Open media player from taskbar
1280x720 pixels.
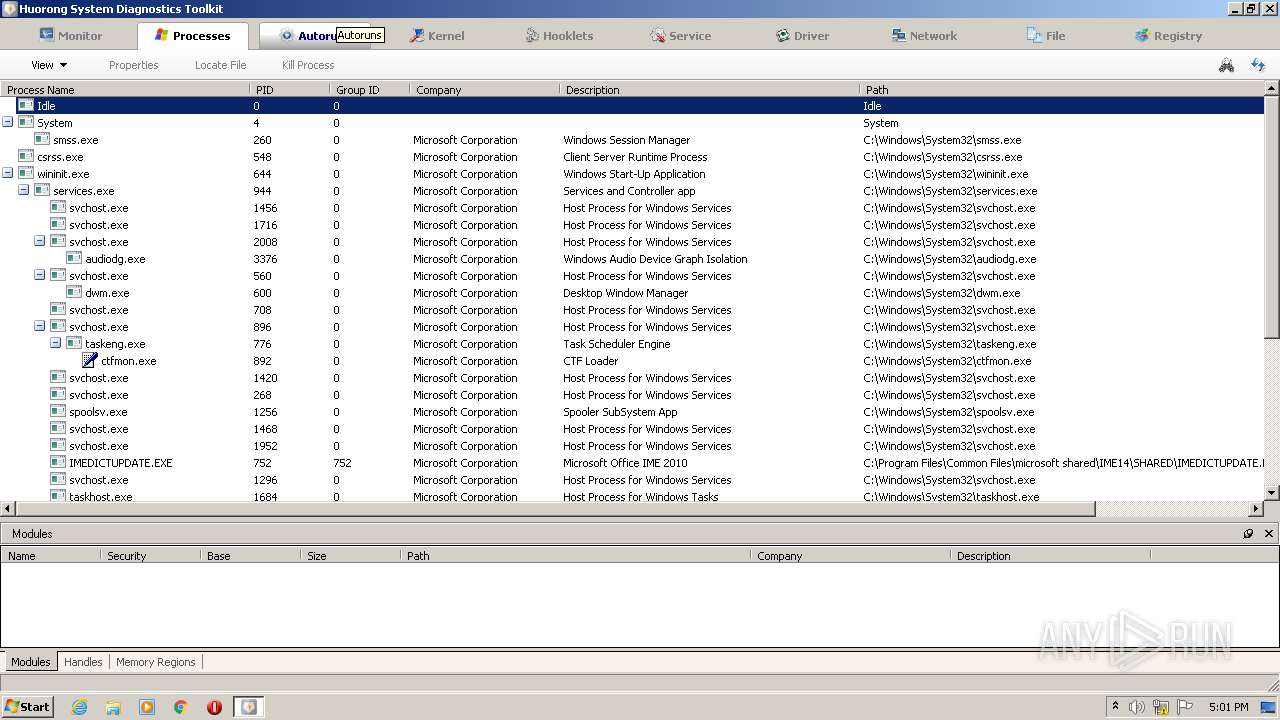point(147,707)
